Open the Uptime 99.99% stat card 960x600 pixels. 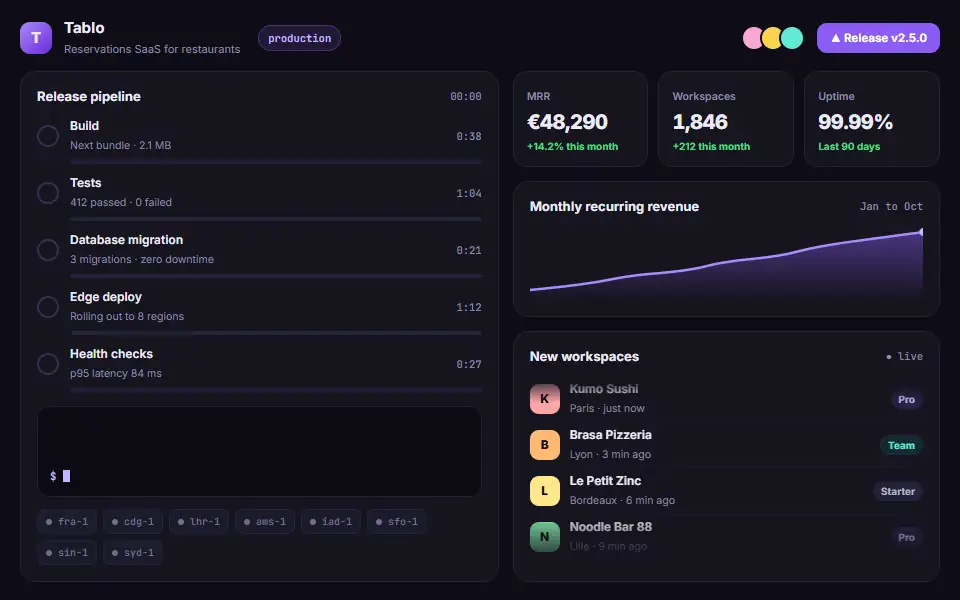pyautogui.click(x=872, y=119)
